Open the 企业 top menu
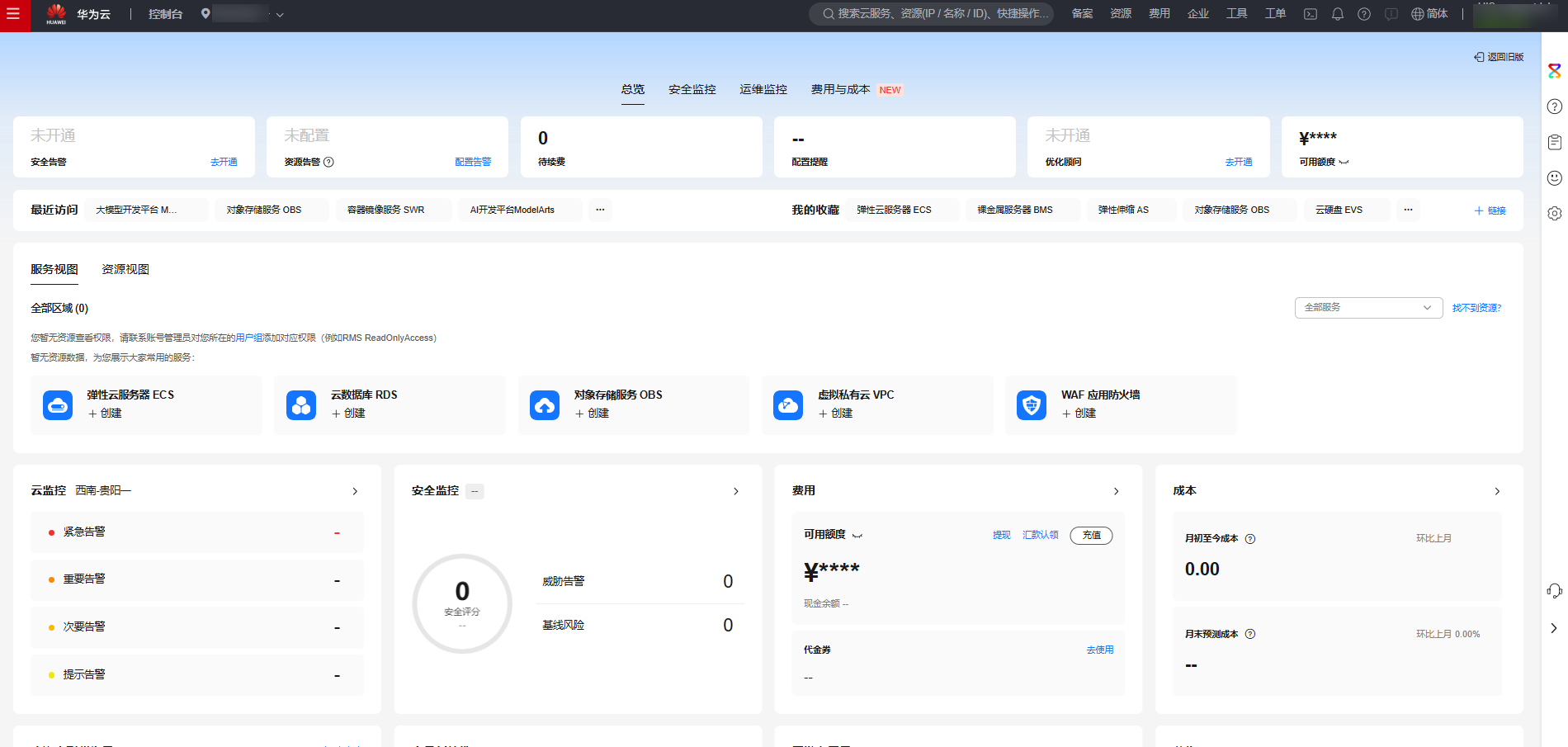The image size is (1568, 747). coord(1198,14)
